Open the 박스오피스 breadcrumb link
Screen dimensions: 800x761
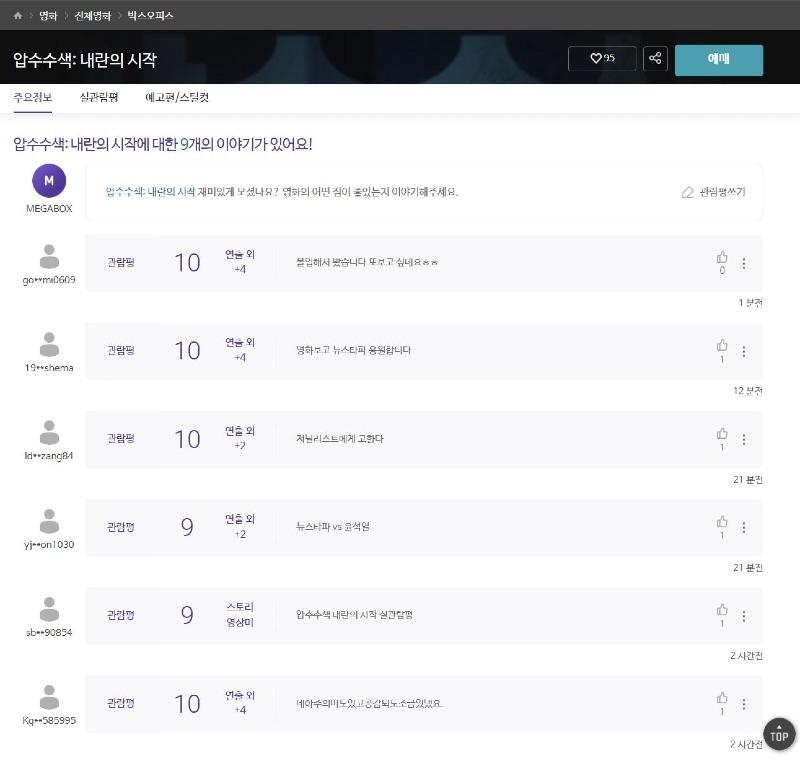(150, 16)
